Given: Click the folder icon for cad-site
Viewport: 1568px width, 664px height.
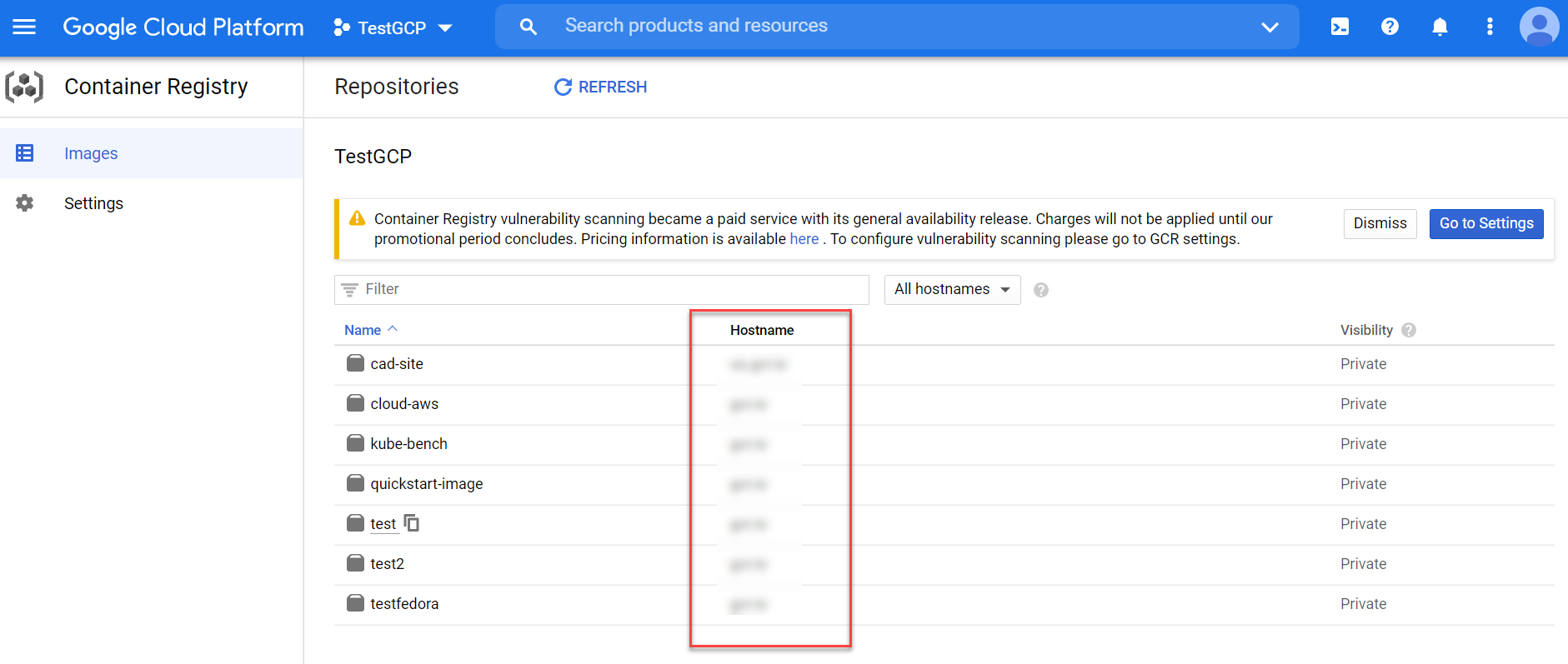Looking at the screenshot, I should [x=355, y=363].
